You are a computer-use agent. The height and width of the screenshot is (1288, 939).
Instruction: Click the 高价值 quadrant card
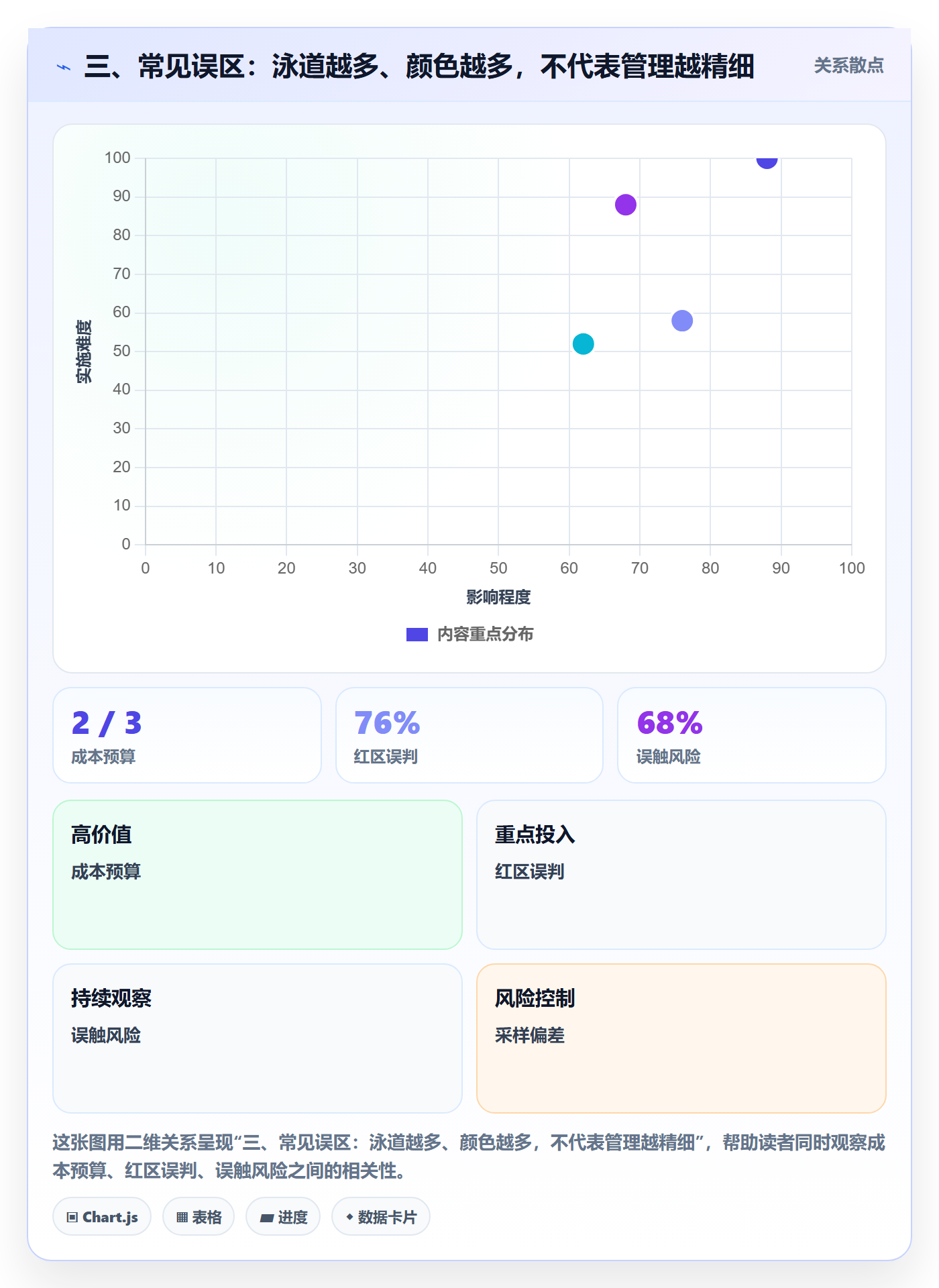(x=258, y=875)
